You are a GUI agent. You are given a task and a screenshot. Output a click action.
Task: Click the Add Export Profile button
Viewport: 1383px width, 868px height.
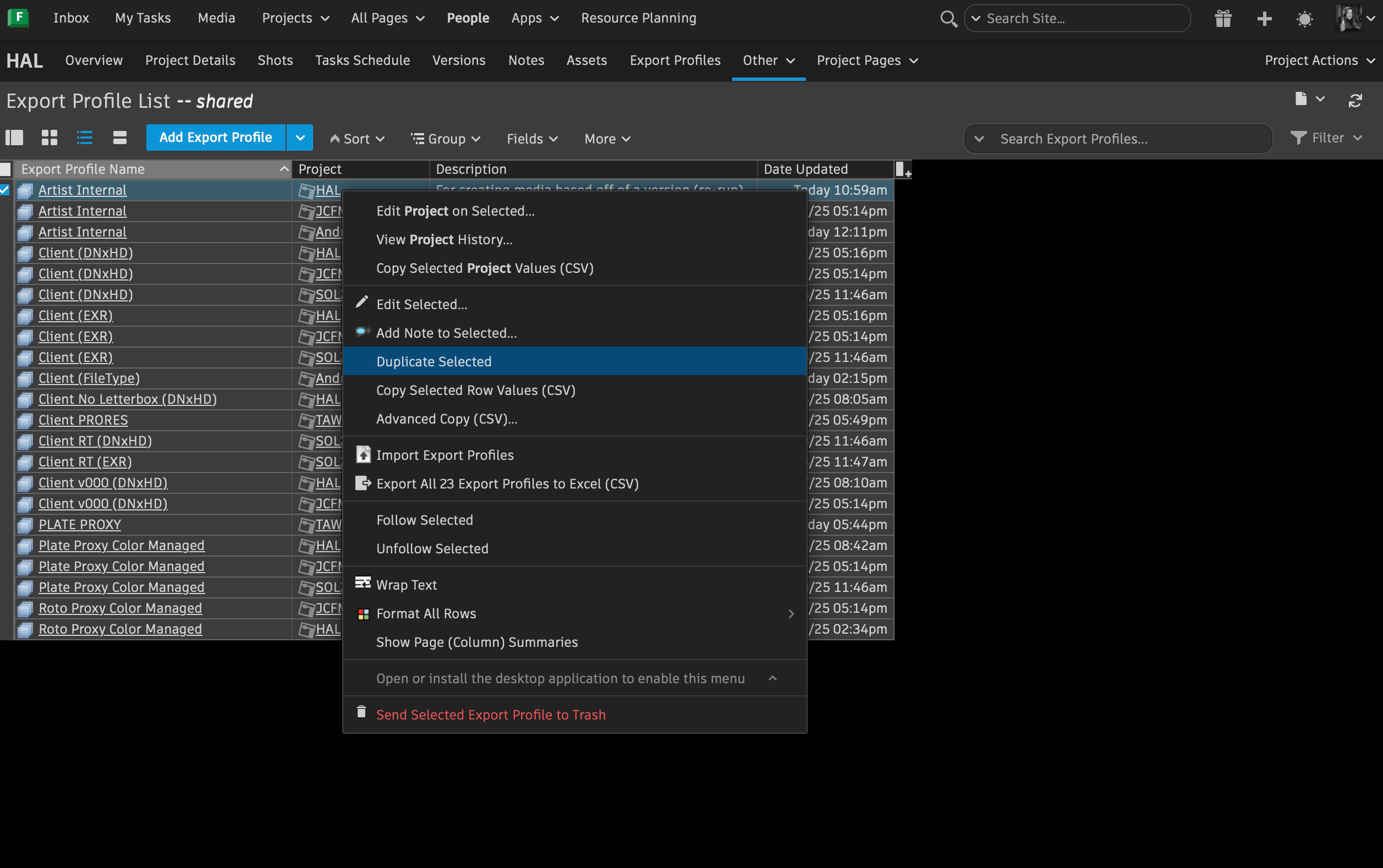[x=215, y=138]
